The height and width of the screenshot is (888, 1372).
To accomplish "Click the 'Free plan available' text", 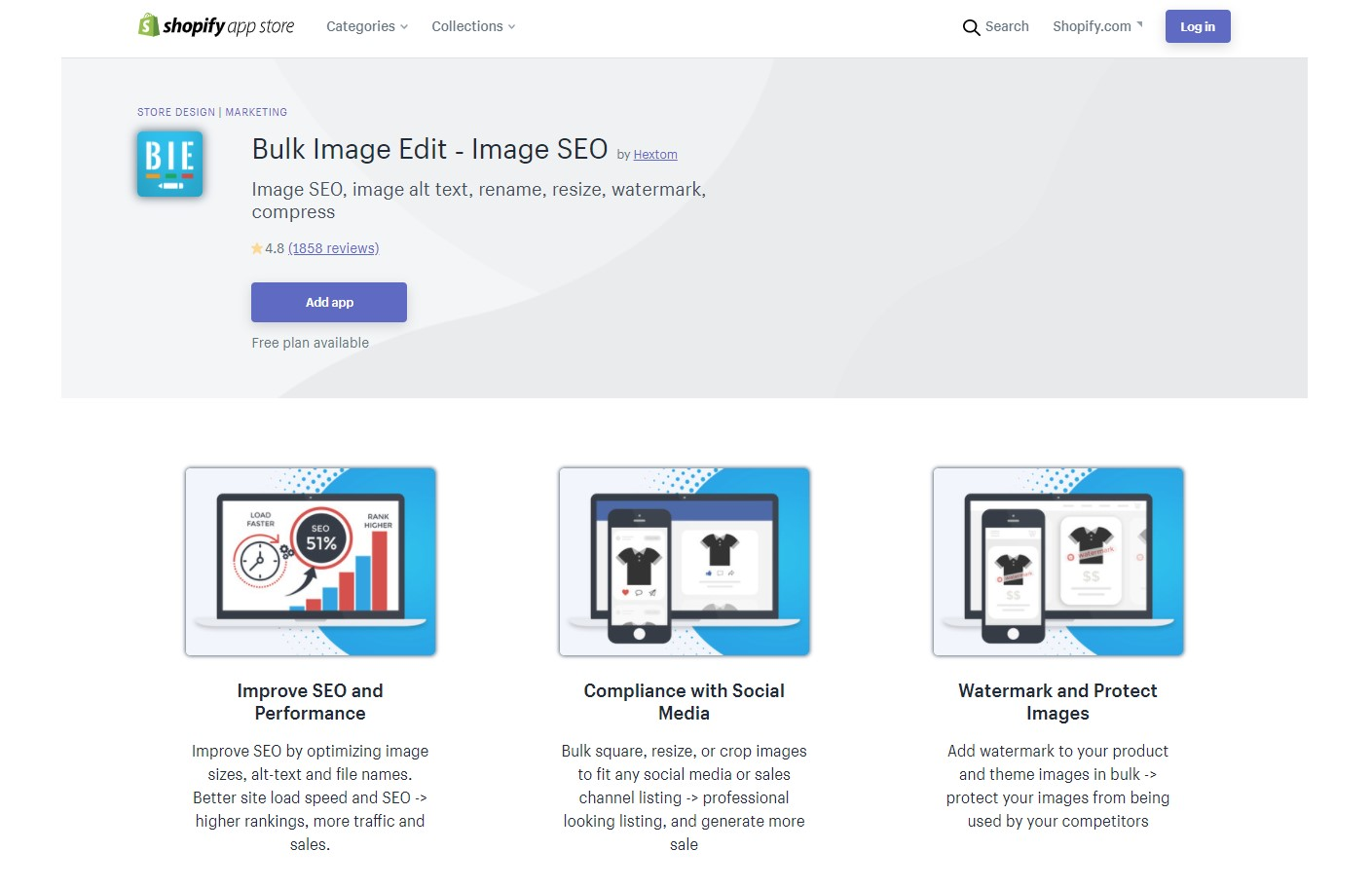I will pyautogui.click(x=311, y=343).
